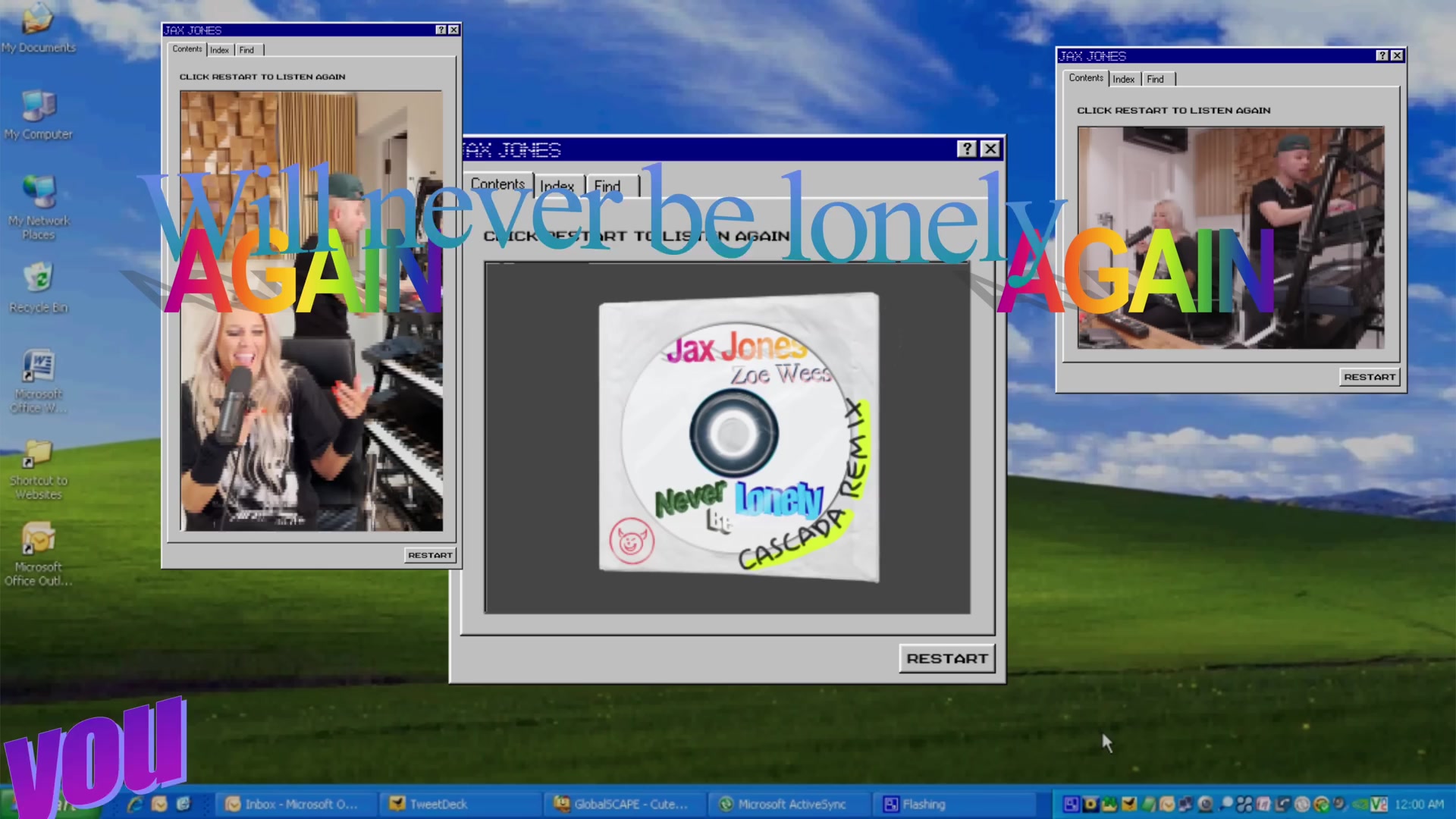
Task: Select Contents tab in left Jax Jones window
Action: [x=187, y=49]
